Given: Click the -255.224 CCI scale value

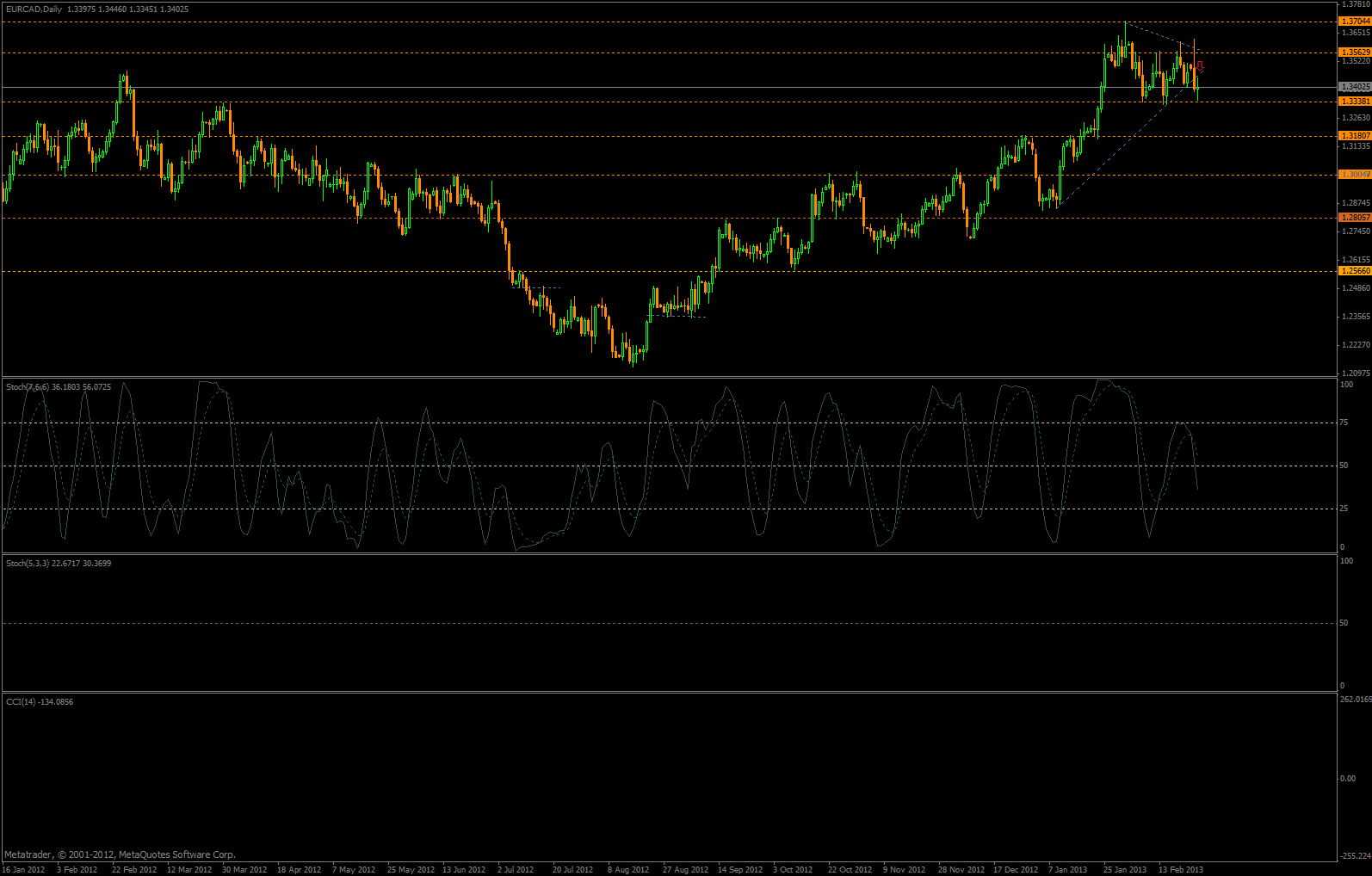Looking at the screenshot, I should [1356, 856].
